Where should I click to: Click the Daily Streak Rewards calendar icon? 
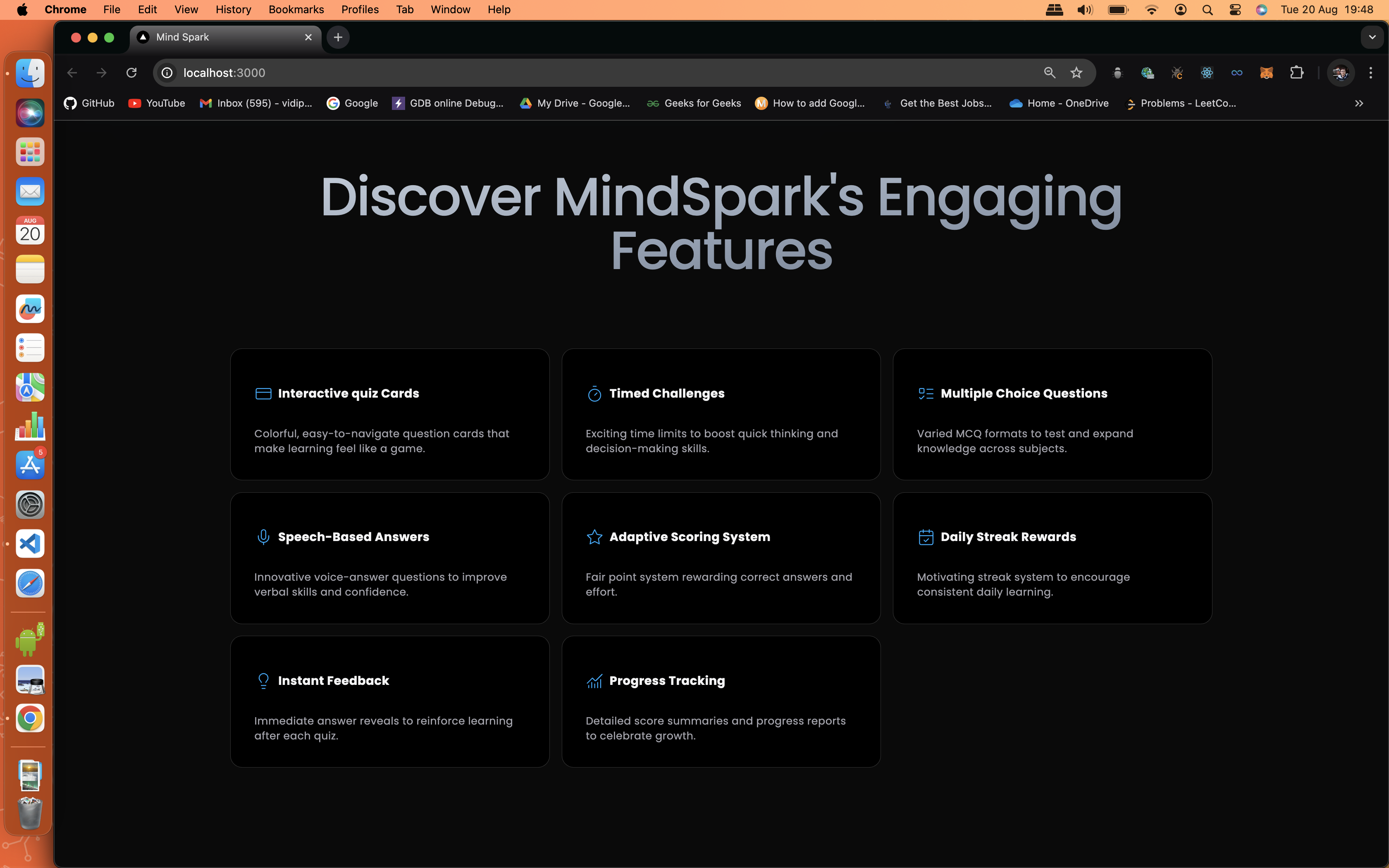point(925,537)
